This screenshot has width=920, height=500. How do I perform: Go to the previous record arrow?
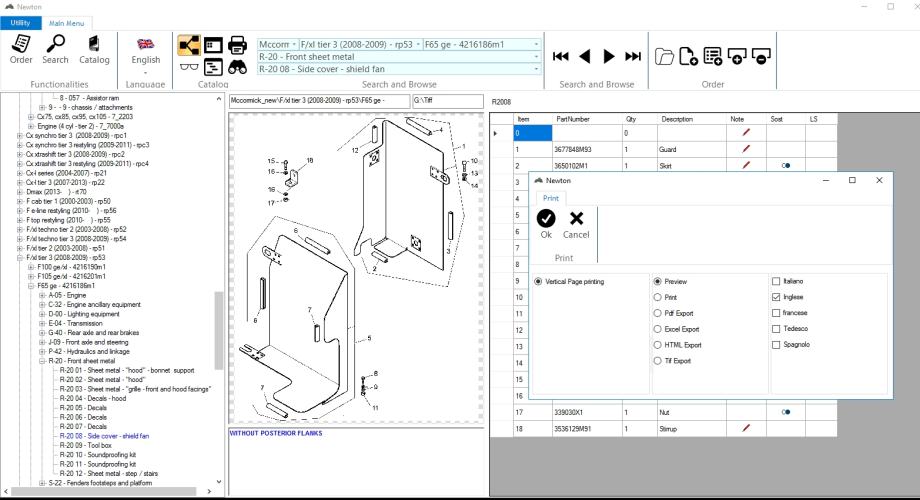click(x=585, y=56)
